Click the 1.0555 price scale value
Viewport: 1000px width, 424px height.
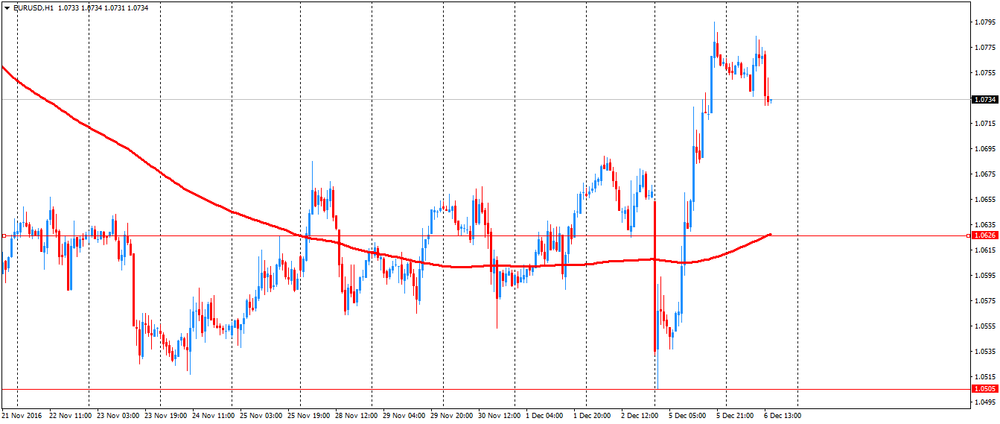[x=983, y=326]
